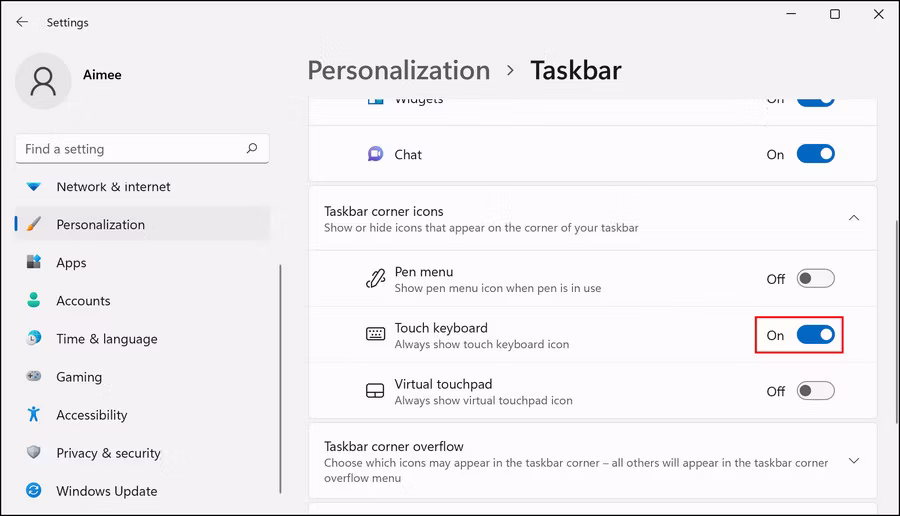Click 'Always show virtual touchpad icon' description
The image size is (900, 516).
coord(483,401)
